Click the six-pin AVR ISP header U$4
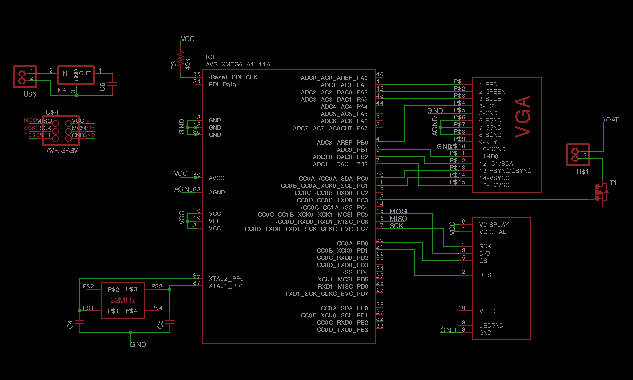The width and height of the screenshot is (633, 380). point(61,130)
